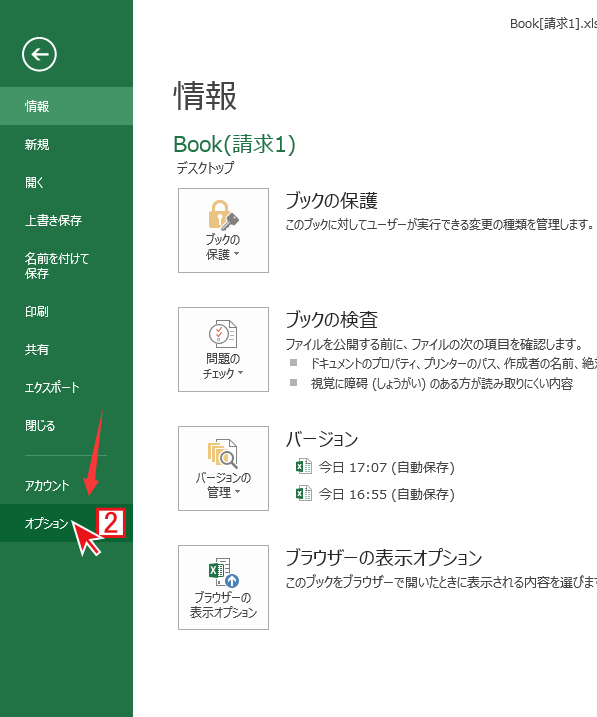Open the 共有 page
This screenshot has height=717, width=597.
(x=66, y=349)
